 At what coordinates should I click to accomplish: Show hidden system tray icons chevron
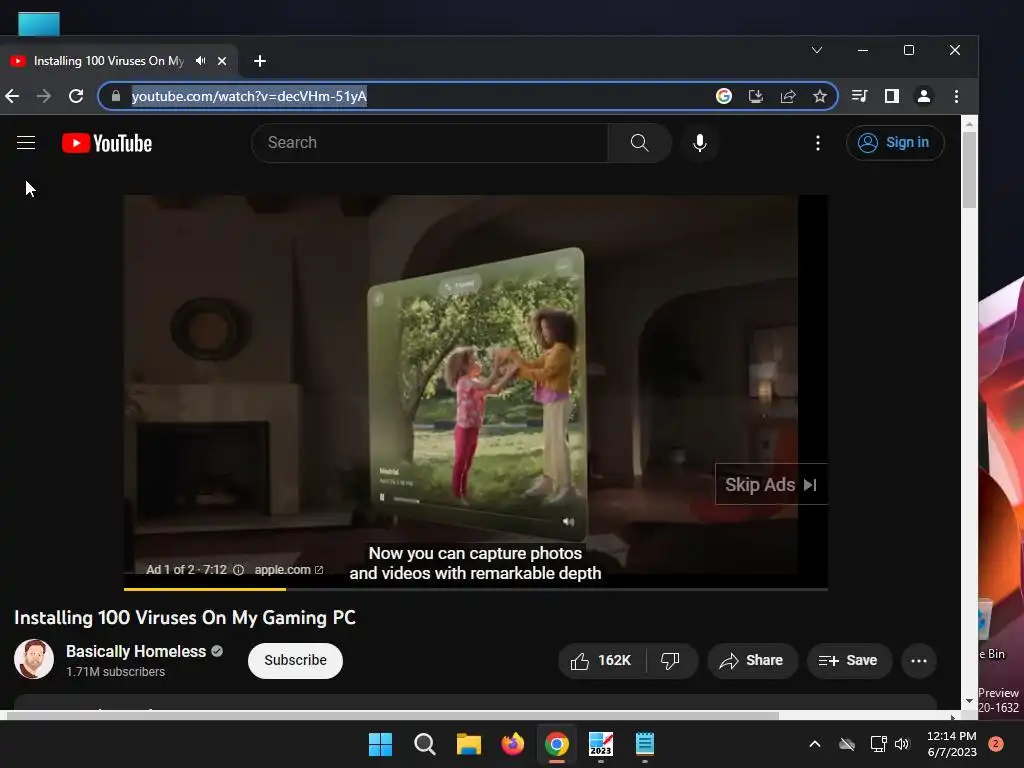click(x=814, y=744)
